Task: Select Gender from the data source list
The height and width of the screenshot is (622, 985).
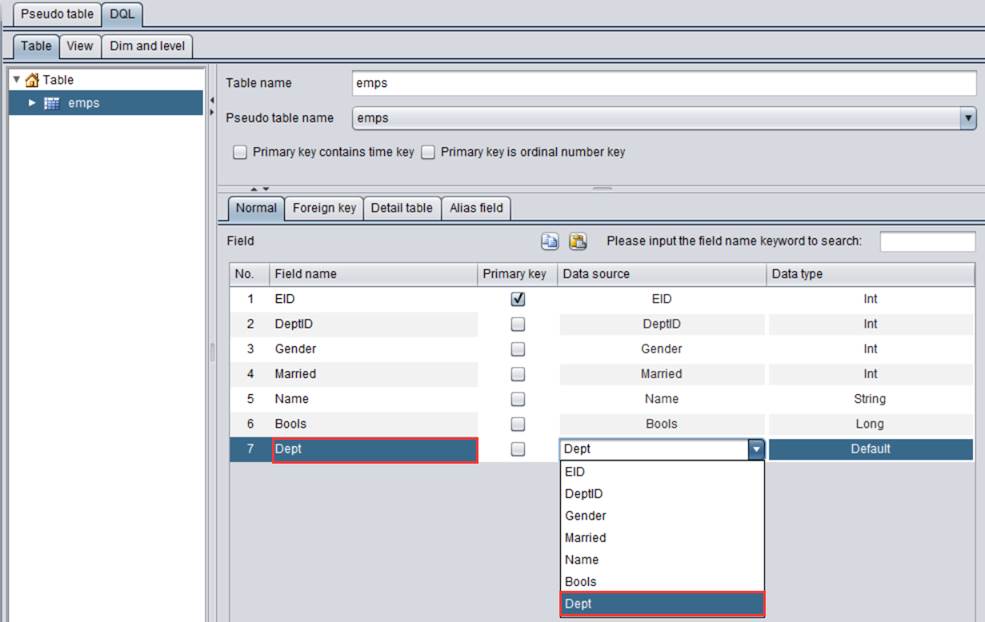Action: (x=586, y=516)
